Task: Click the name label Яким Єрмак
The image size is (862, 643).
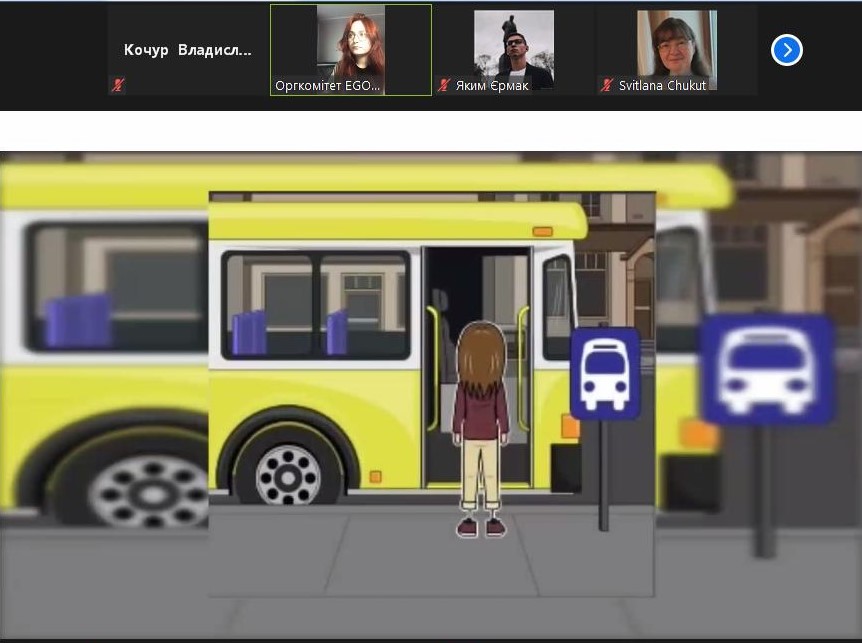Action: (x=492, y=86)
